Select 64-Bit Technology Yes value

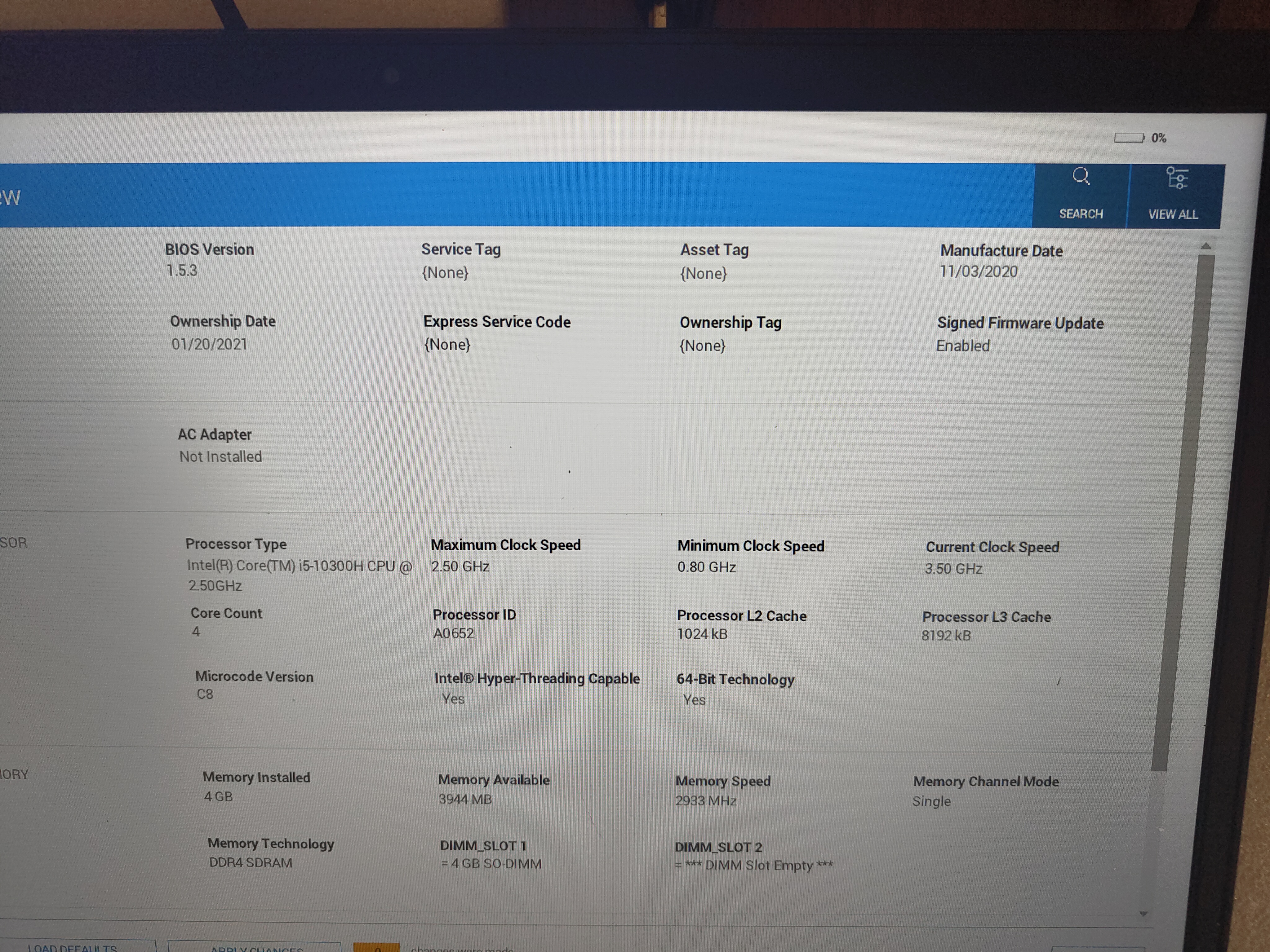click(x=694, y=699)
